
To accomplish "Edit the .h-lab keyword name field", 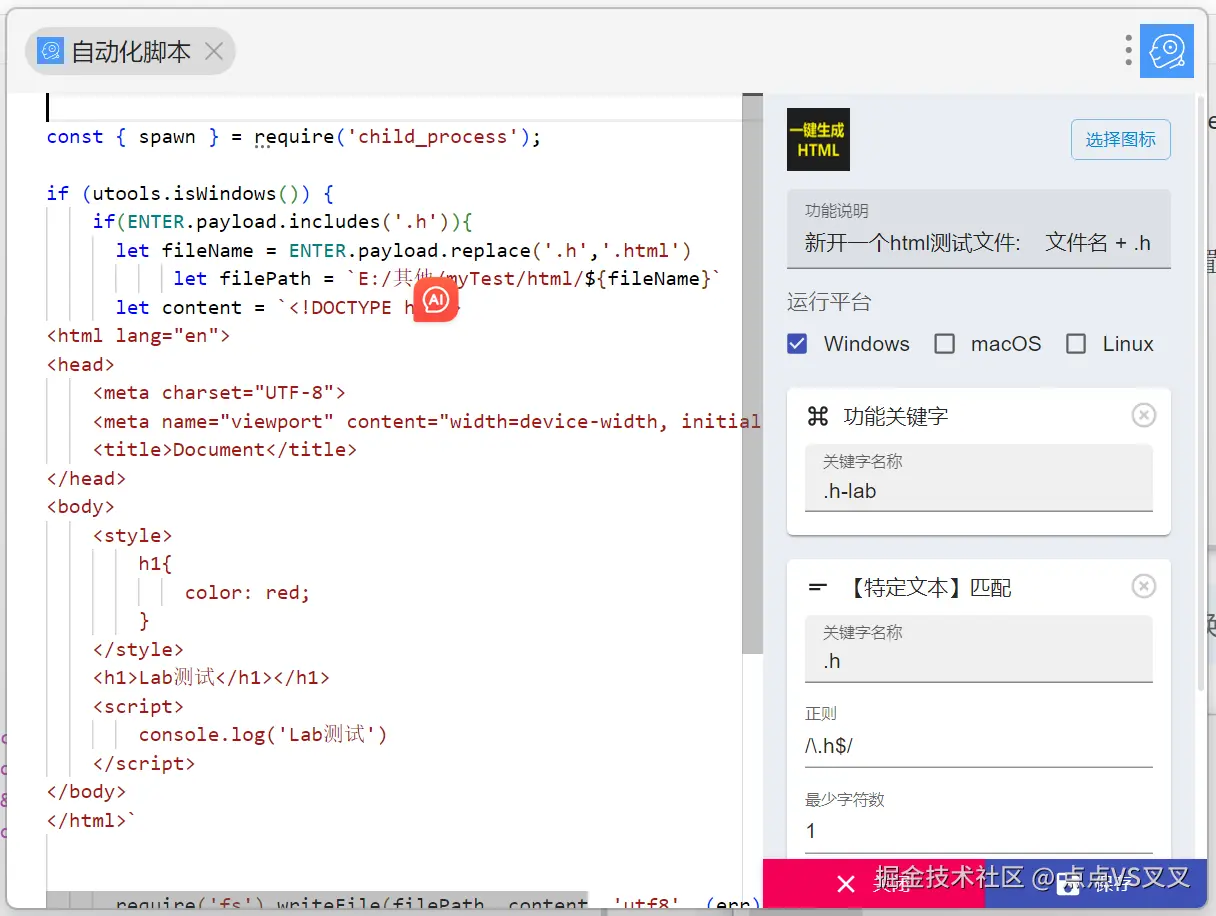I will (978, 478).
